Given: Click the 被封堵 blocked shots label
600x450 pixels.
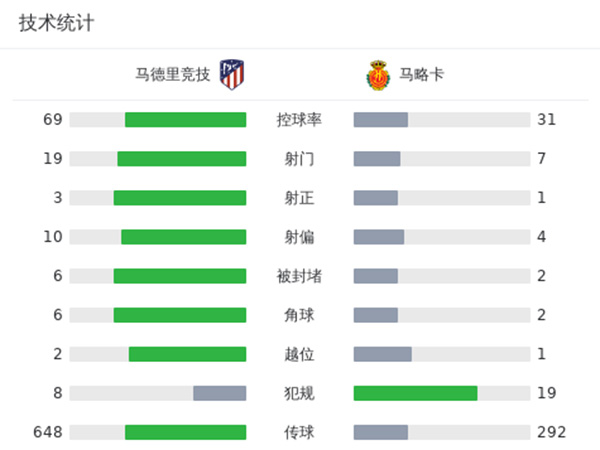Looking at the screenshot, I should [299, 276].
